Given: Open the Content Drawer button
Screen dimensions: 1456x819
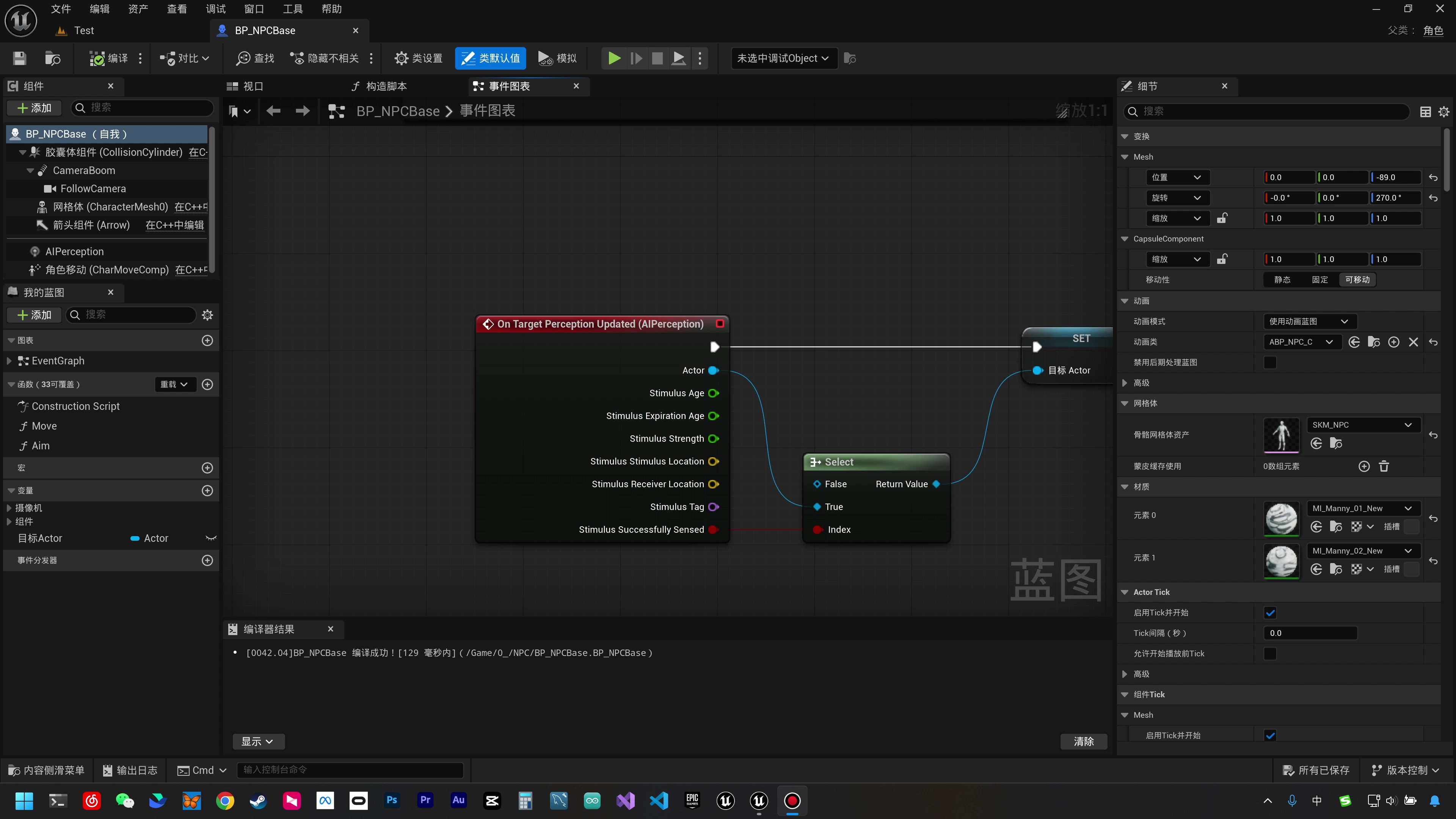Looking at the screenshot, I should pos(46,770).
